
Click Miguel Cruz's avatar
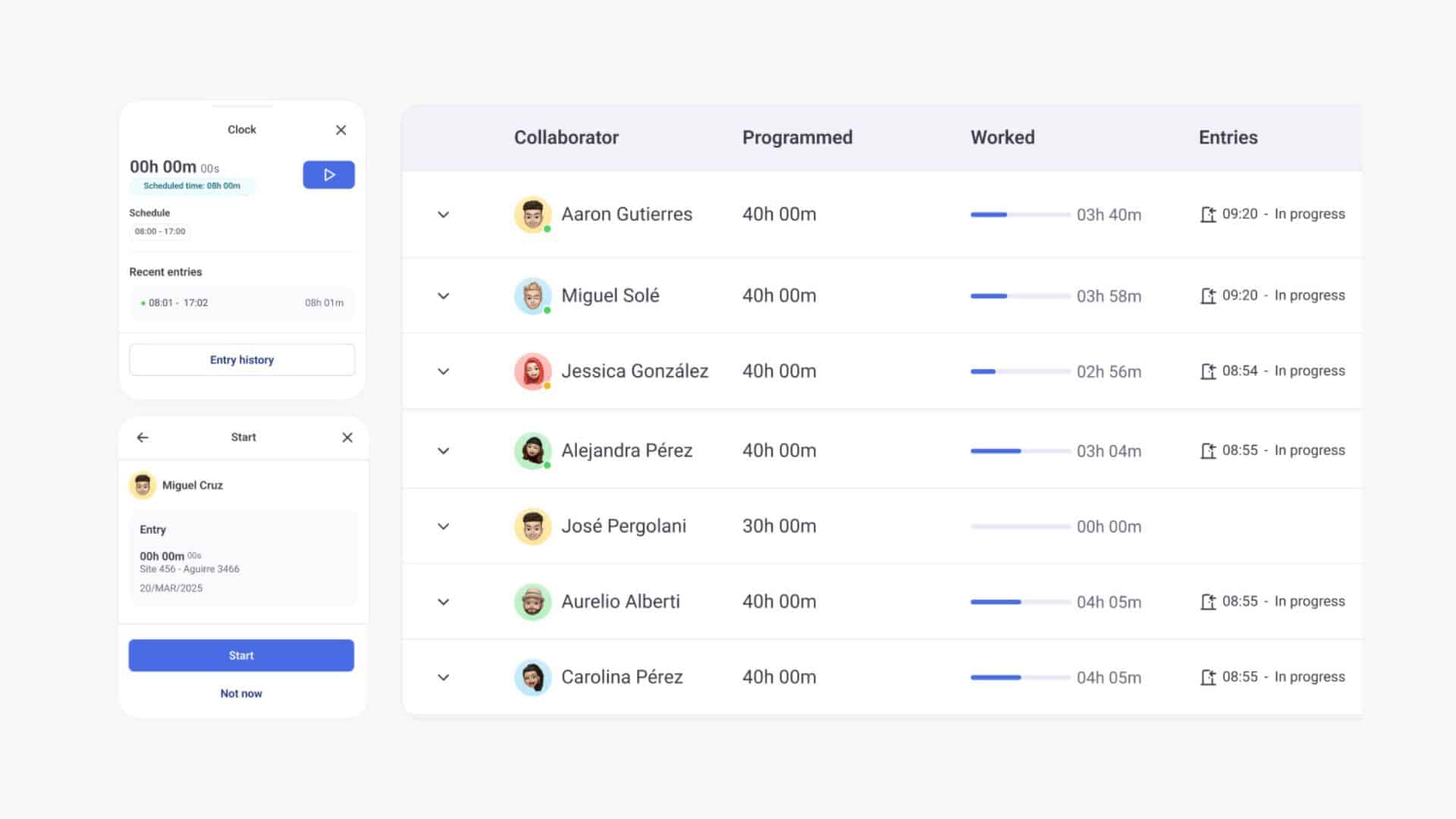click(x=143, y=485)
